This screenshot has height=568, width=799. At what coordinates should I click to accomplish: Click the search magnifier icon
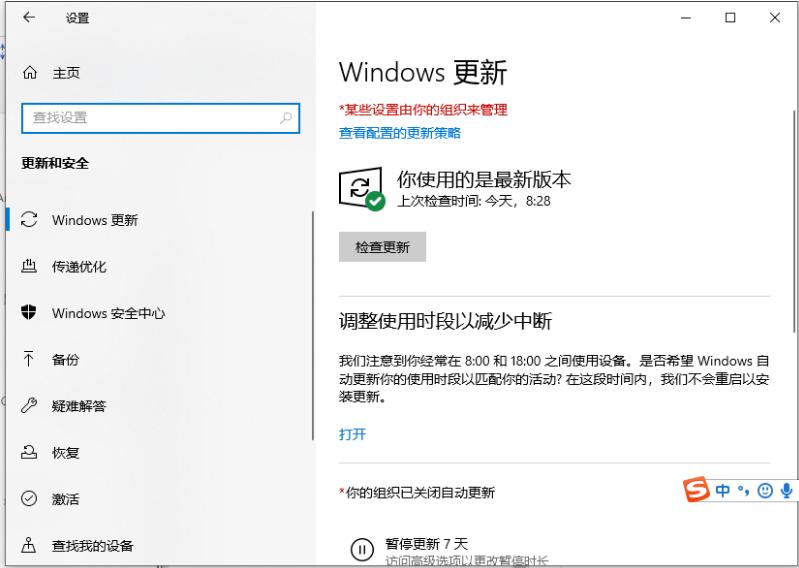(286, 118)
